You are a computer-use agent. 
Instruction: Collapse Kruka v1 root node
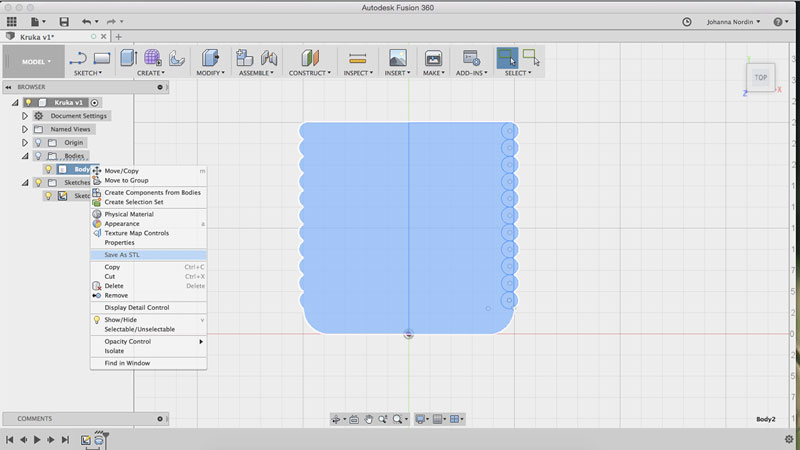tap(15, 103)
